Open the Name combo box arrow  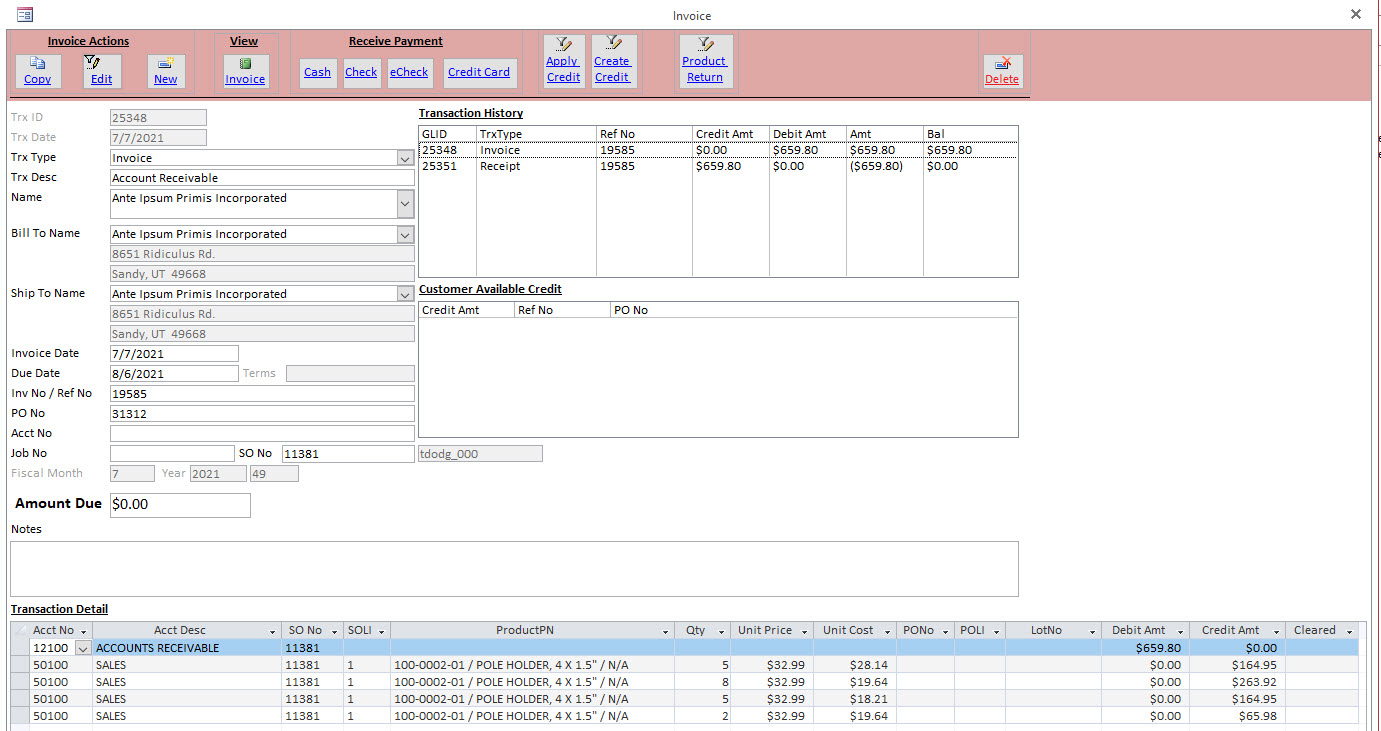(405, 204)
